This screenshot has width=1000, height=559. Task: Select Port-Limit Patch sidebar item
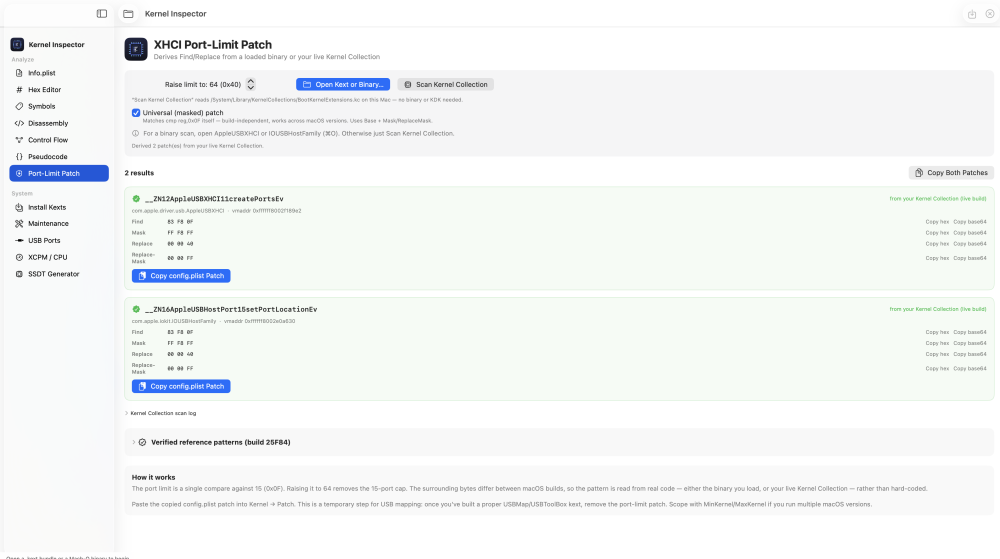(59, 173)
